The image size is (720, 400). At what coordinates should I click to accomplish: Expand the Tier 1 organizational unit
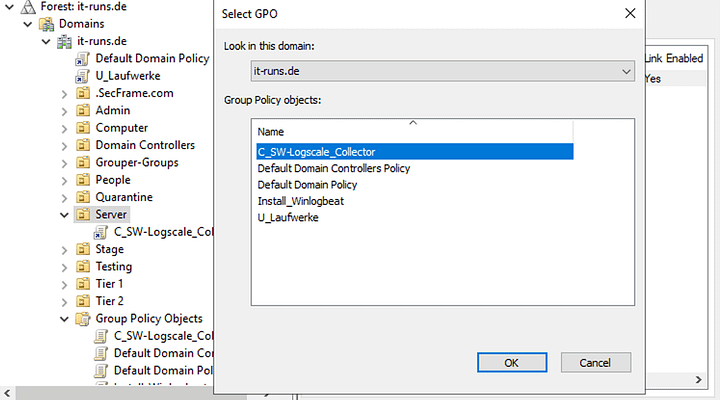point(64,284)
